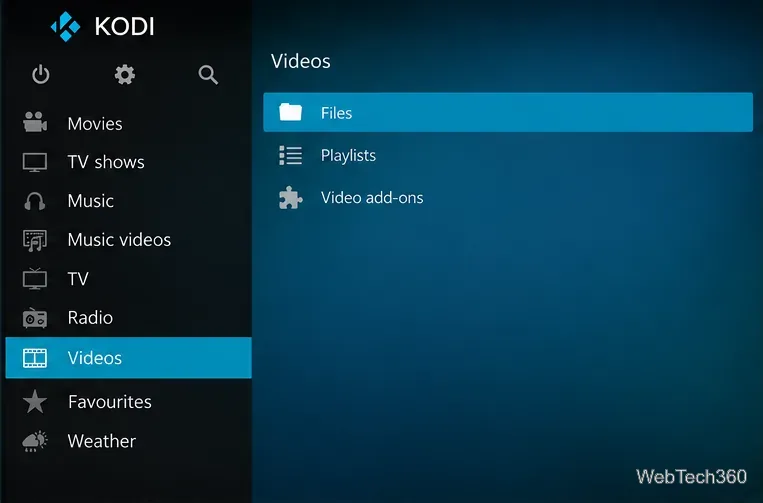Click the Music videos icon
The width and height of the screenshot is (763, 503).
[x=35, y=240]
